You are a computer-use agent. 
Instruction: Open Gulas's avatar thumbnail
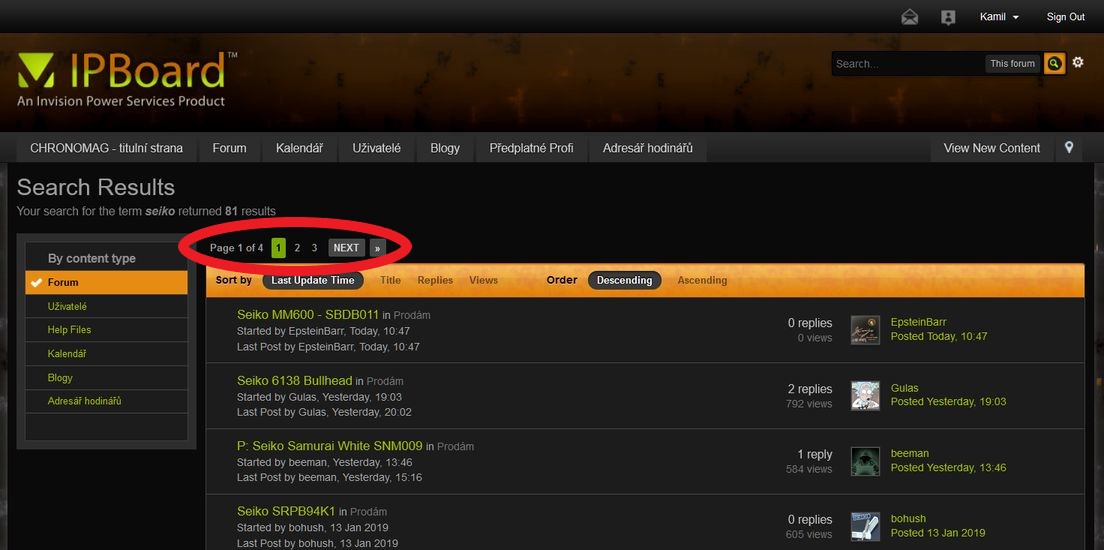click(865, 395)
